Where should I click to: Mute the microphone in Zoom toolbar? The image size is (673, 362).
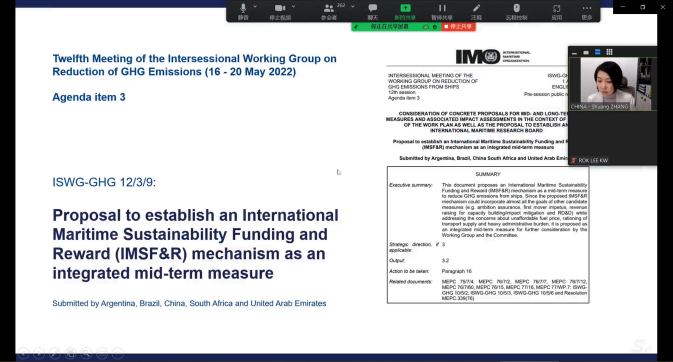pos(243,11)
